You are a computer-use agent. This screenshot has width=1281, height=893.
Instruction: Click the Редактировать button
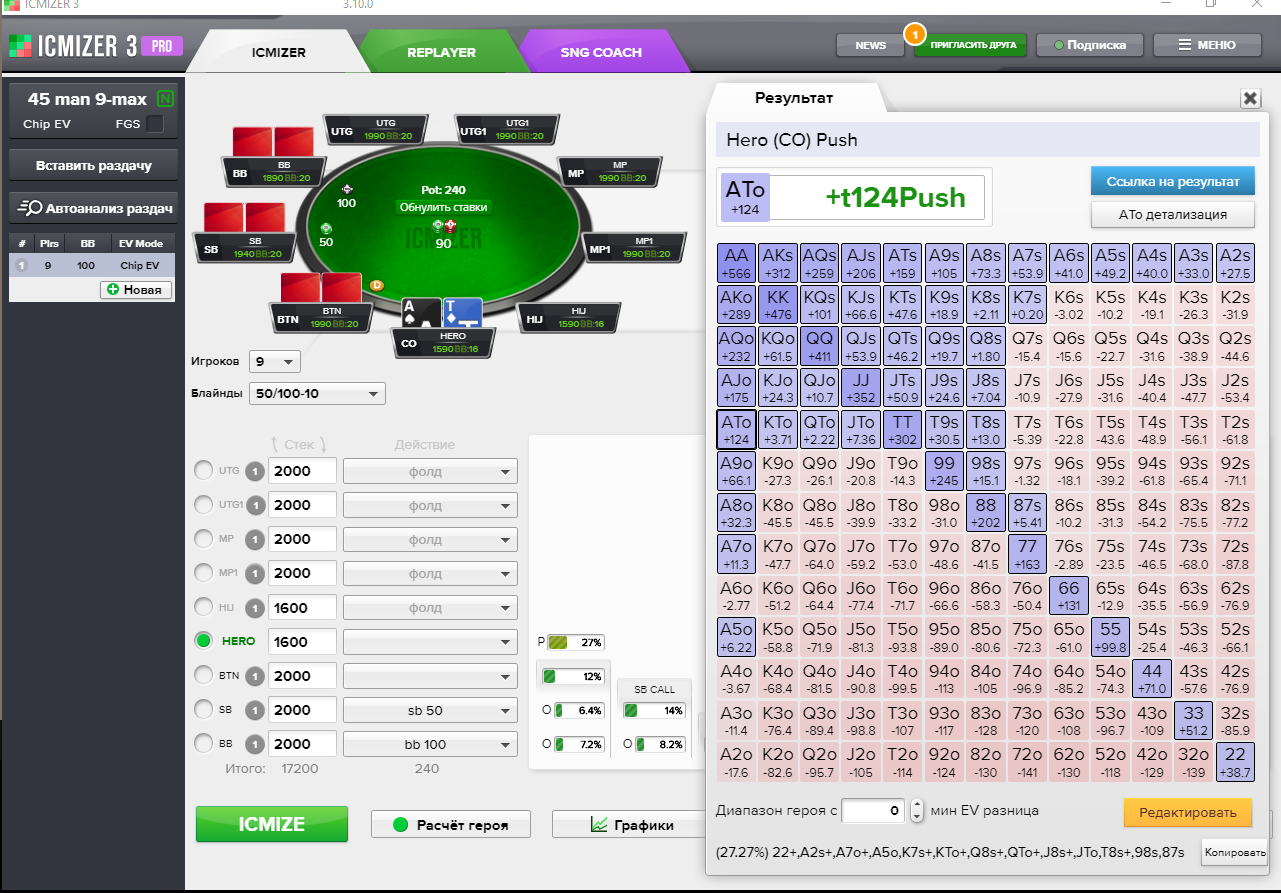pos(1187,812)
